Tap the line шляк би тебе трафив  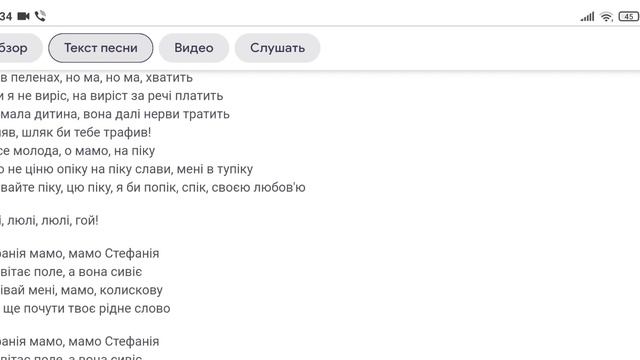pos(76,133)
